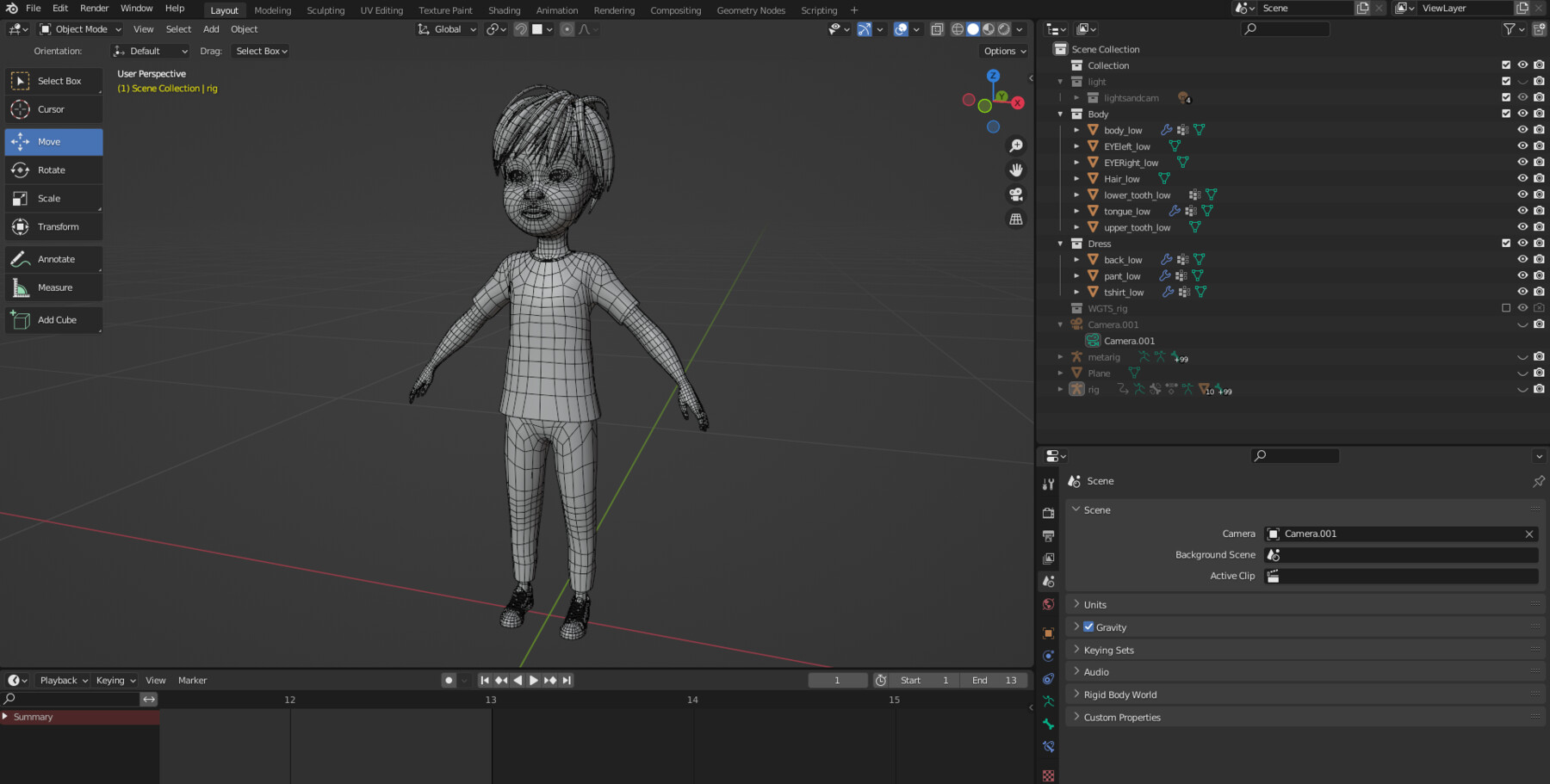This screenshot has height=784, width=1550.
Task: Select the Rotate tool
Action: click(x=53, y=170)
